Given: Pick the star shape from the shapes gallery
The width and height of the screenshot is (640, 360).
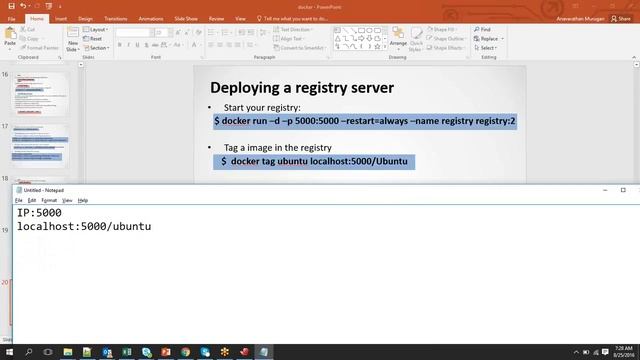Looking at the screenshot, I should coord(377,47).
